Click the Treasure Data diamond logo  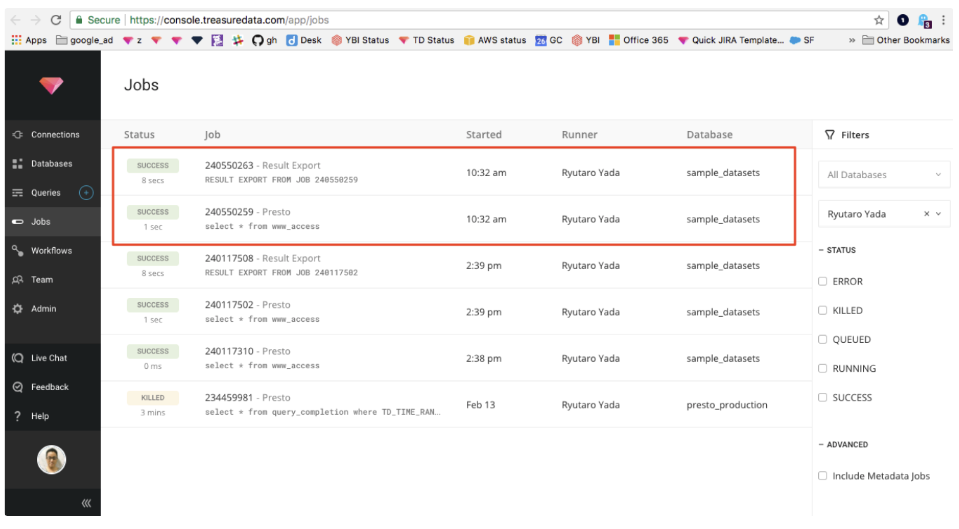(51, 86)
